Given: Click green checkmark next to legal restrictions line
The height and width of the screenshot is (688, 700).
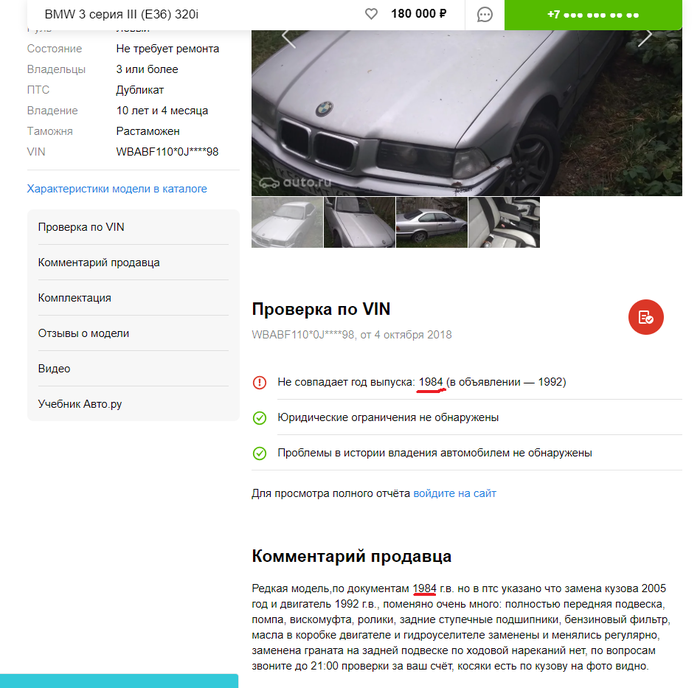Looking at the screenshot, I should point(259,418).
